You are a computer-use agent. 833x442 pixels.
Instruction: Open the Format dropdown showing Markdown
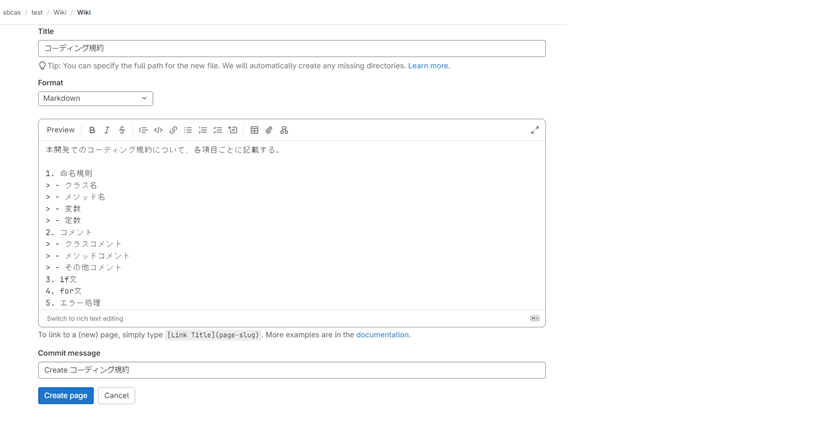point(96,98)
